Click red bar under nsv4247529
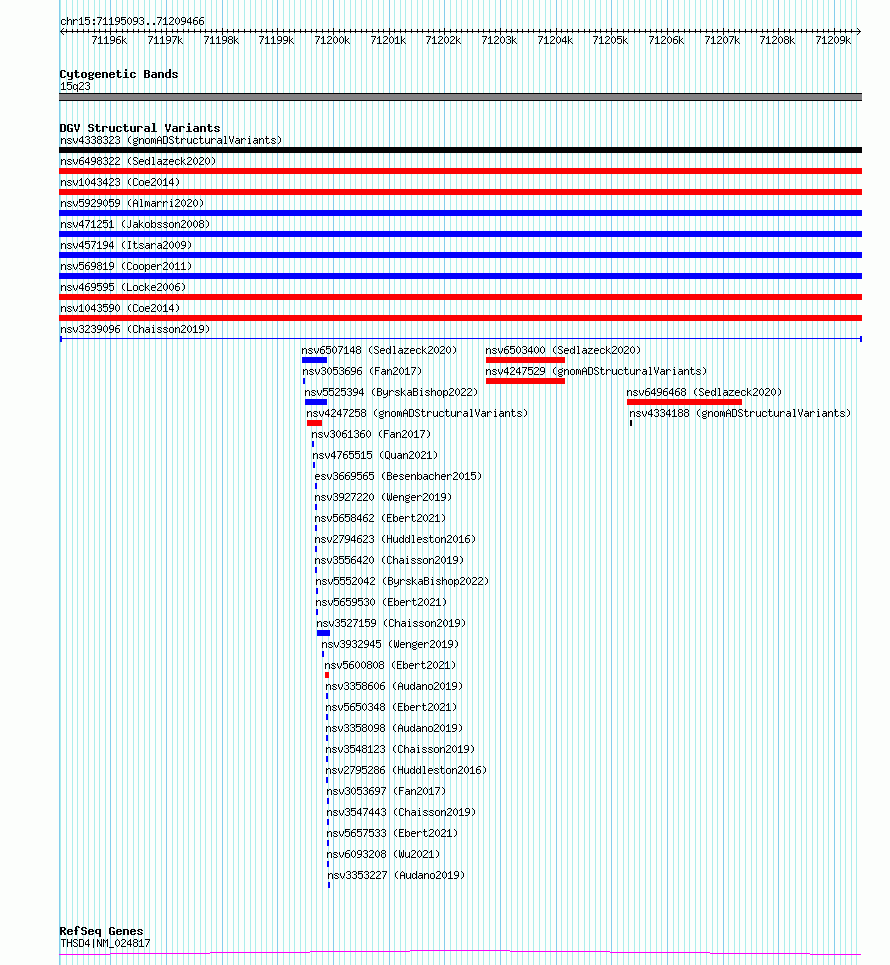 (x=525, y=381)
